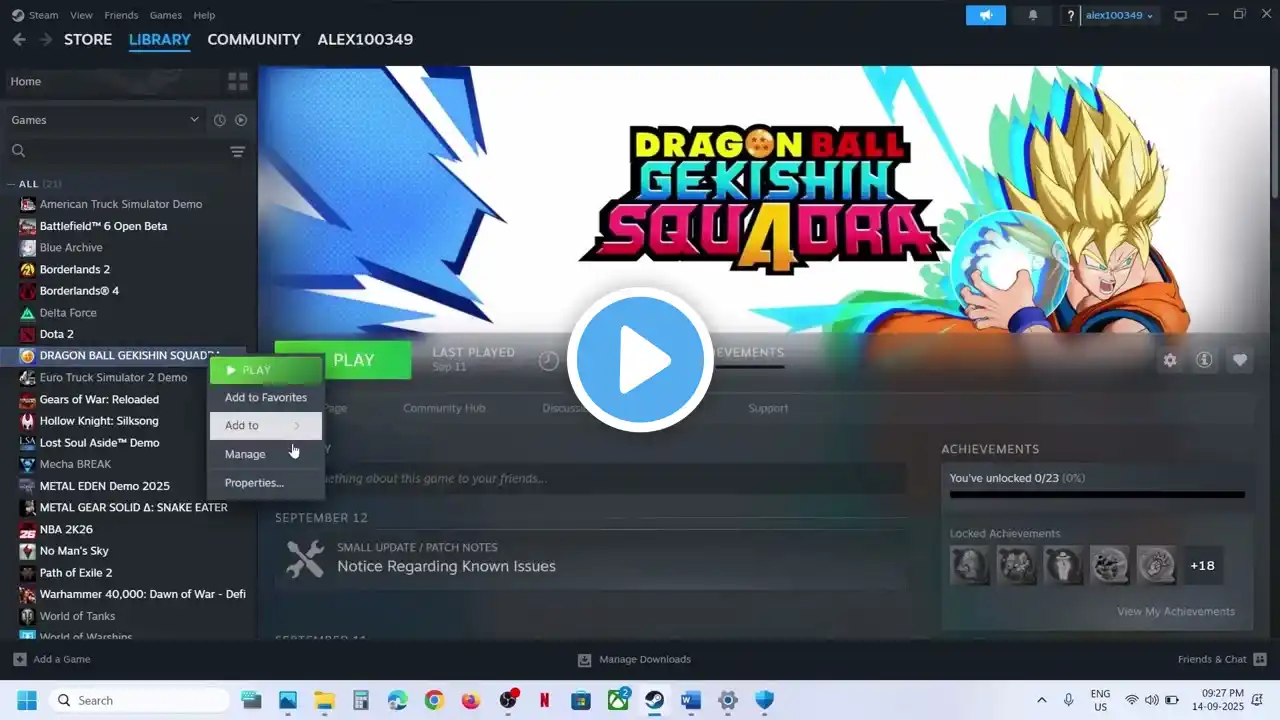The height and width of the screenshot is (720, 1280).
Task: Click the Add a Game plus icon
Action: (x=19, y=659)
